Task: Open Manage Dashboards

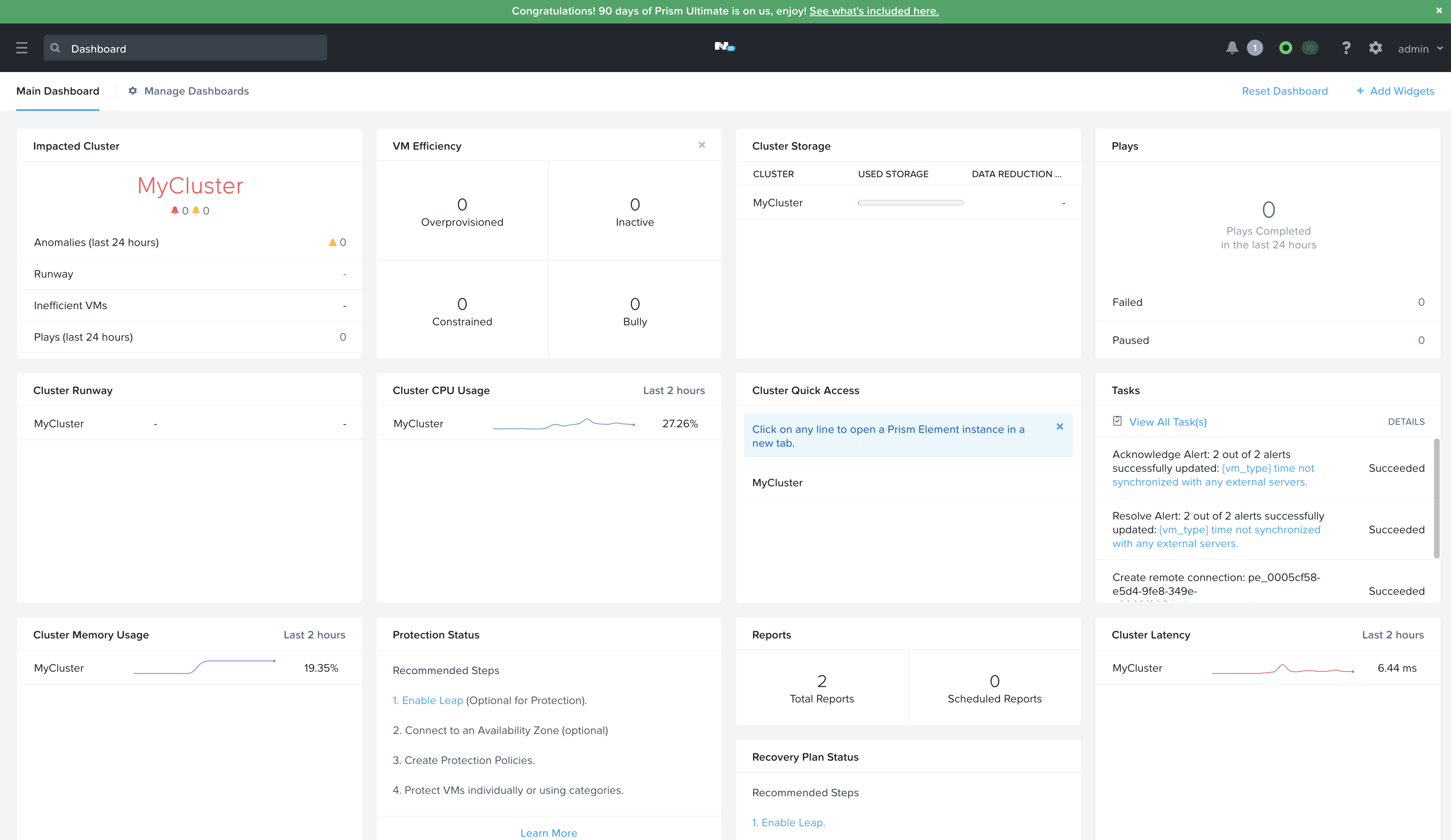Action: point(196,91)
